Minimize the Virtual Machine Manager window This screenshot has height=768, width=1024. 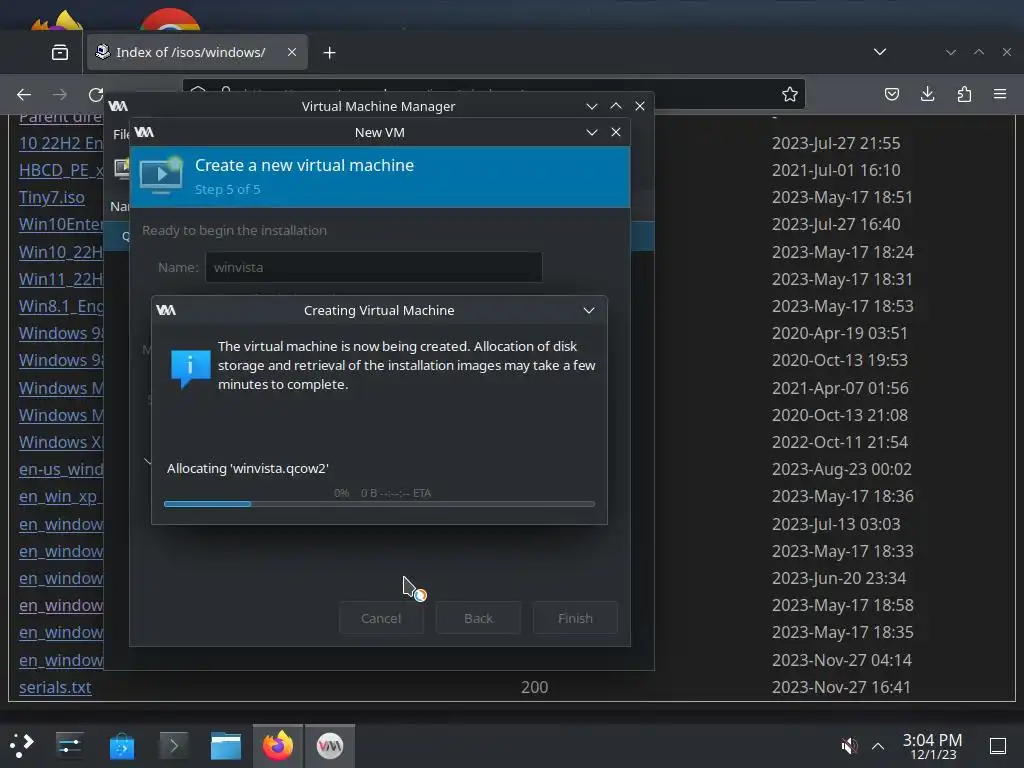pos(592,106)
